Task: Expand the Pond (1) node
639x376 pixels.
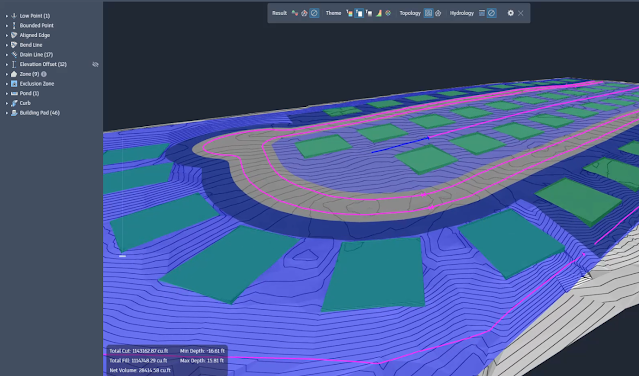Action: click(x=7, y=93)
